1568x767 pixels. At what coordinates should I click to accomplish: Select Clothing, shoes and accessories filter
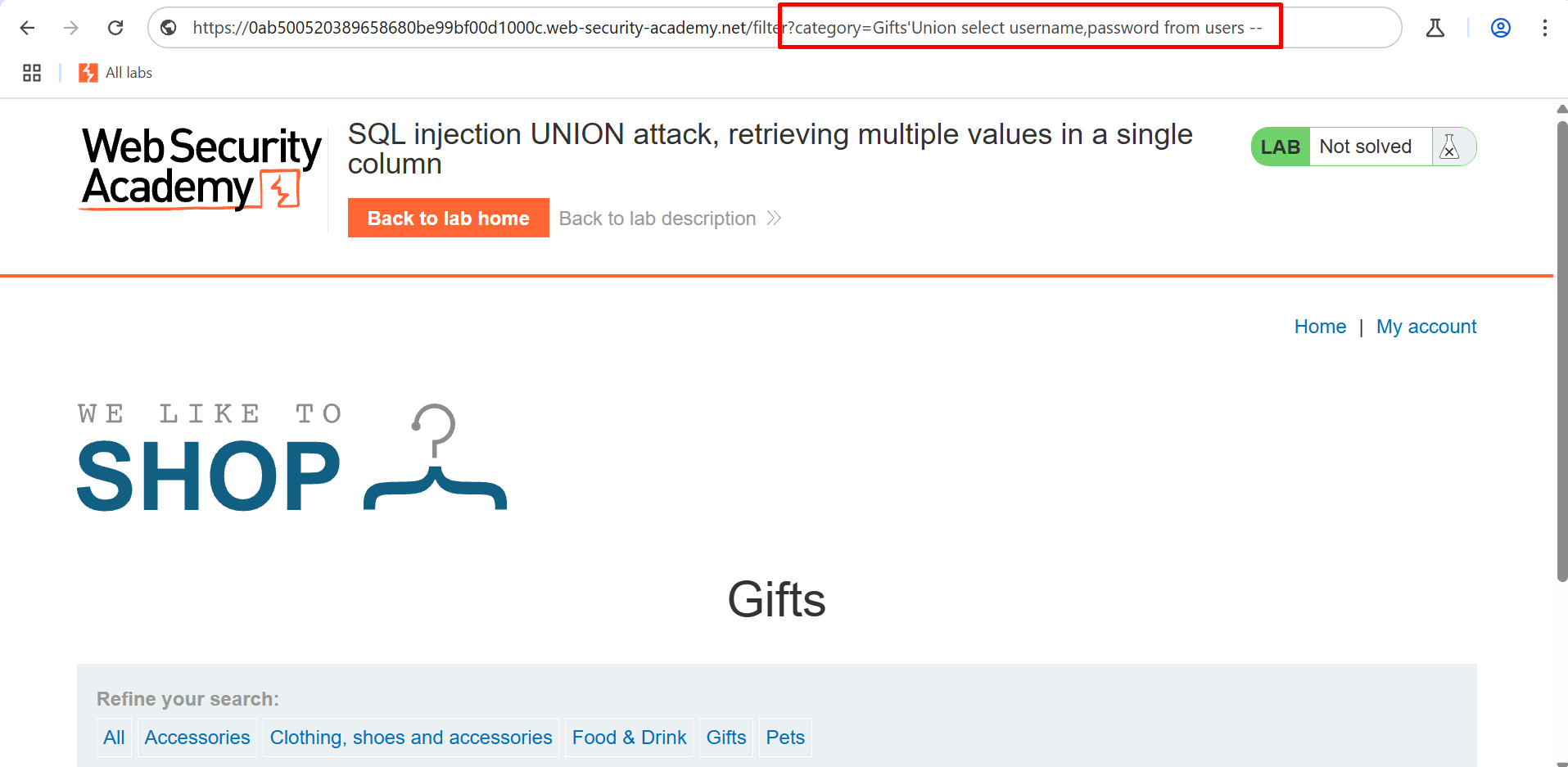point(411,738)
